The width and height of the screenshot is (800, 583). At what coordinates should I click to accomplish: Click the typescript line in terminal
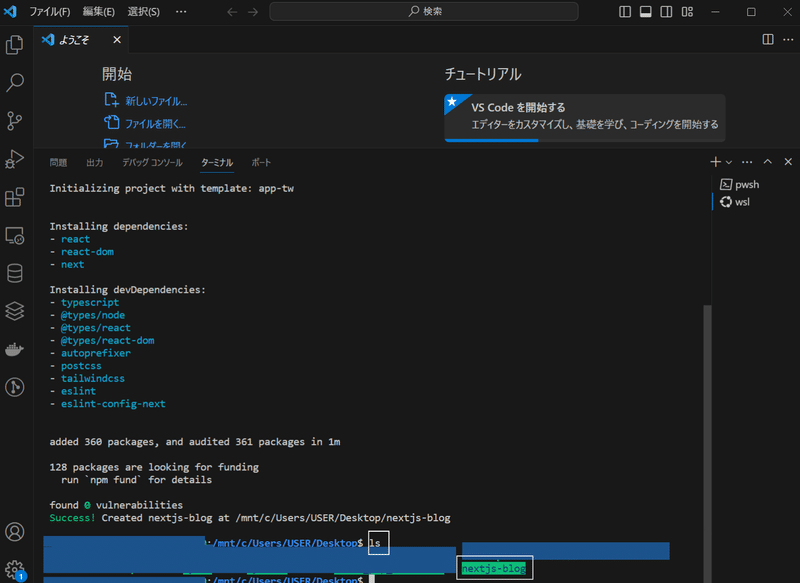tap(90, 302)
